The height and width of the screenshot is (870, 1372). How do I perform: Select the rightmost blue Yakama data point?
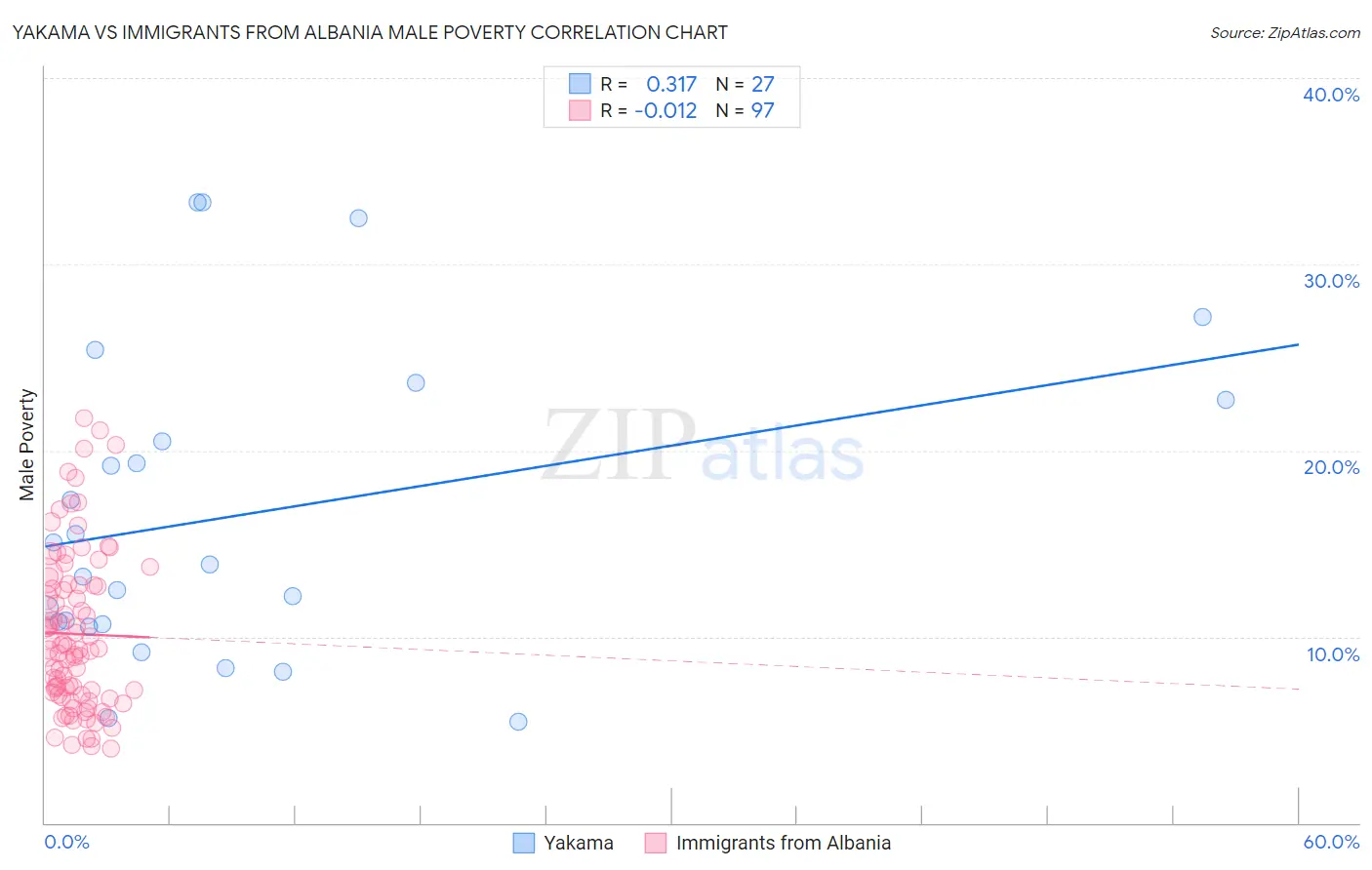[1226, 400]
